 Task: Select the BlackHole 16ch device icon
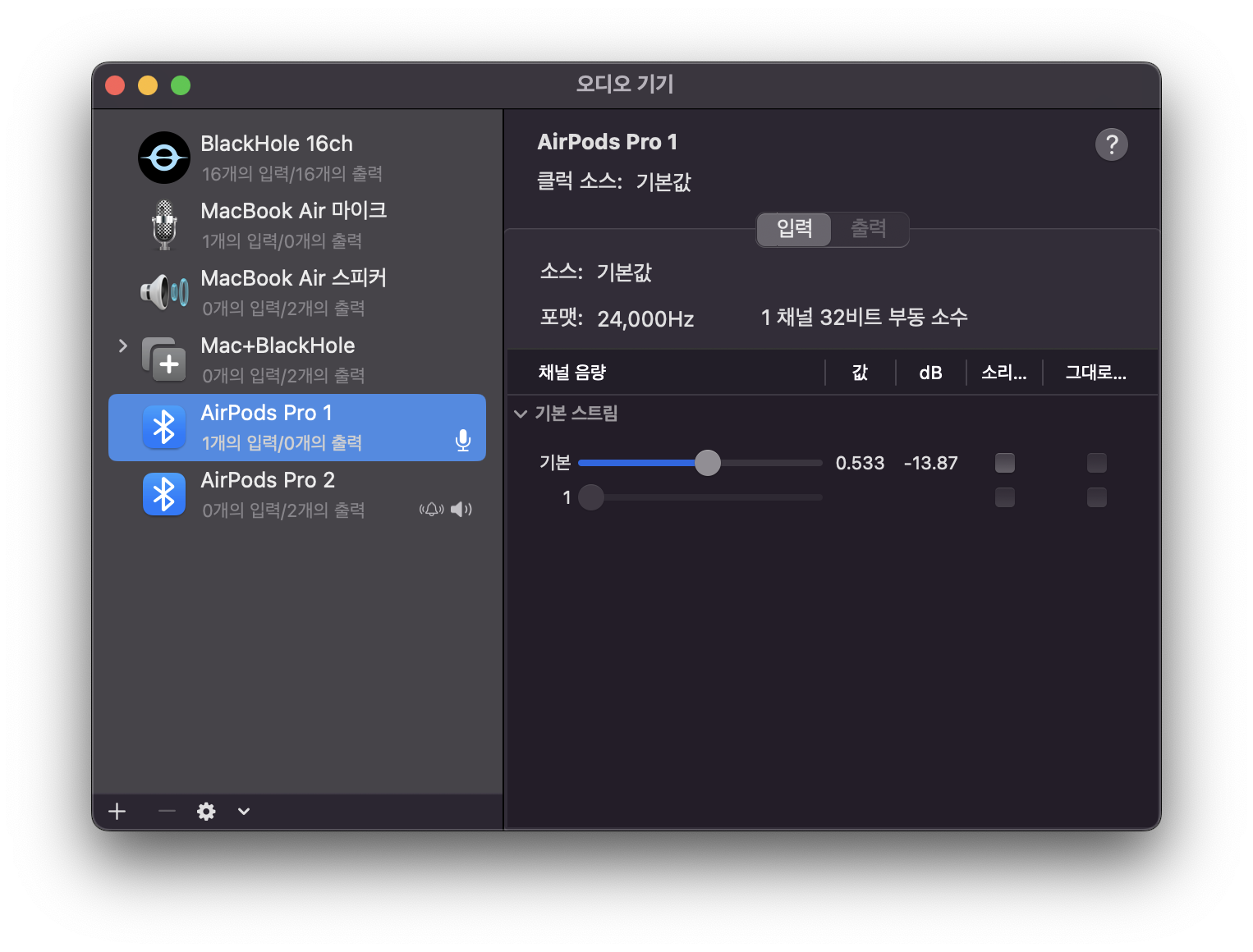tap(164, 158)
